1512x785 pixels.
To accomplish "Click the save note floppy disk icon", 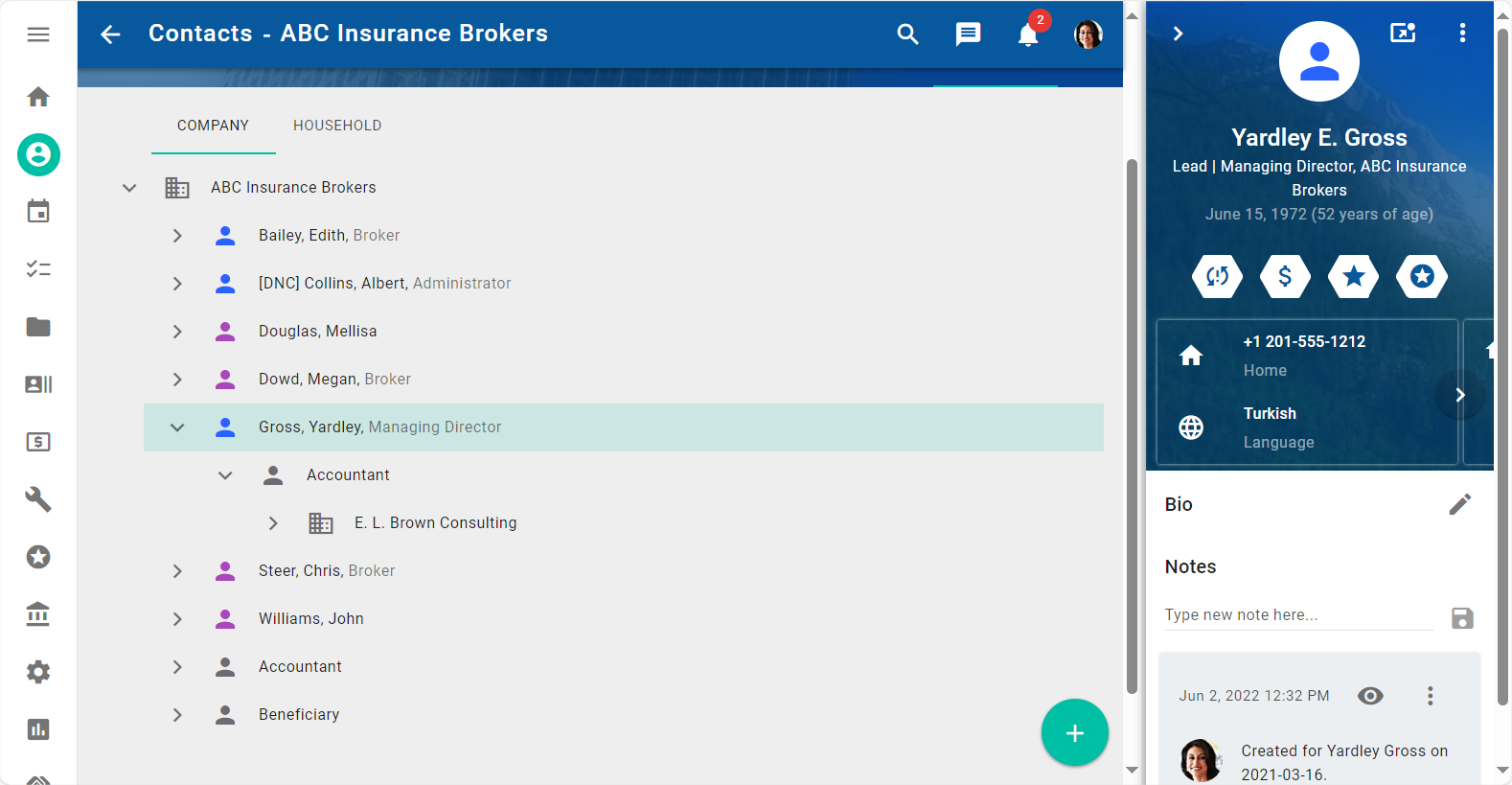I will click(1461, 618).
